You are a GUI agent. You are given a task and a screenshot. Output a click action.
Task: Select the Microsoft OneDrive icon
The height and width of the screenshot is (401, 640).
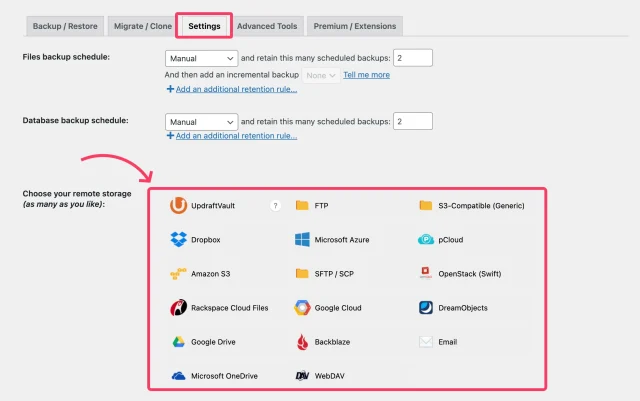[178, 376]
